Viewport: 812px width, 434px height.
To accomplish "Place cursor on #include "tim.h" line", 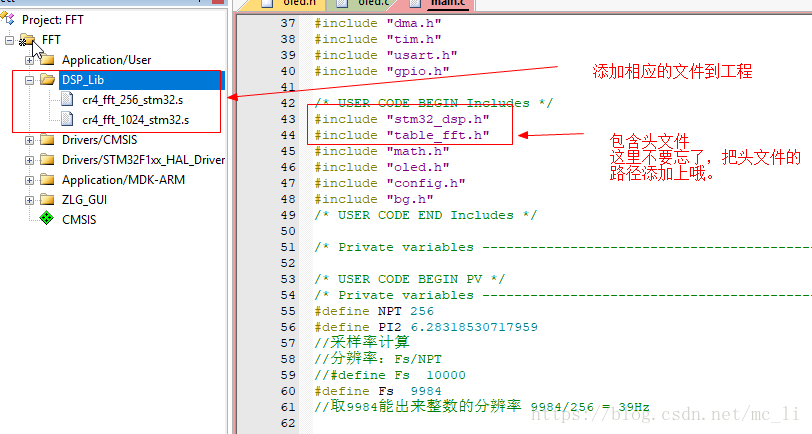I will click(378, 39).
